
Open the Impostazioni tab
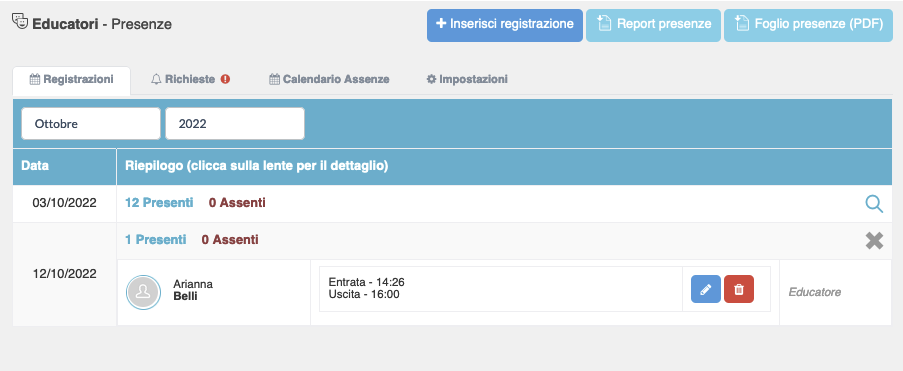pos(467,80)
